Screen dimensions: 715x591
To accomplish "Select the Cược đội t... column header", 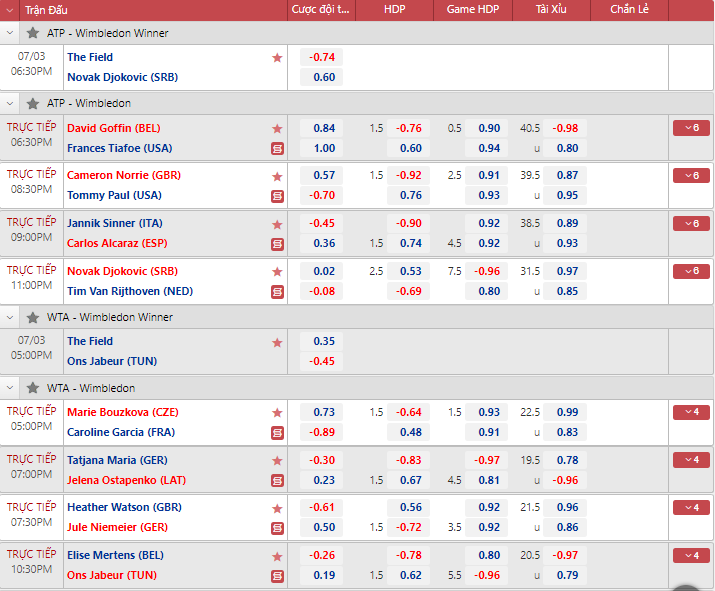I will coord(321,10).
